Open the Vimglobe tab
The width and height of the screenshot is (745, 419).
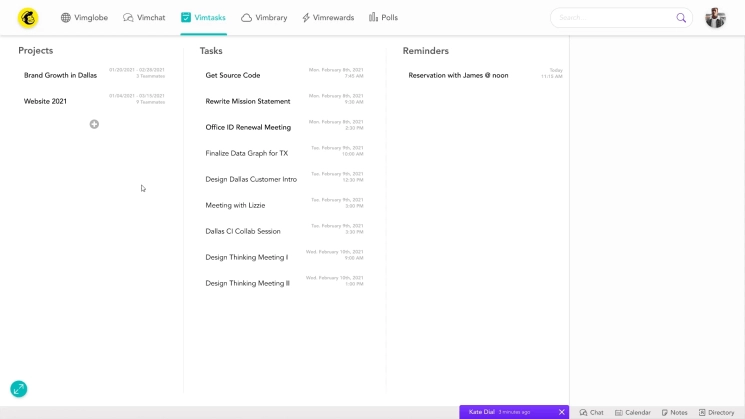coord(84,18)
